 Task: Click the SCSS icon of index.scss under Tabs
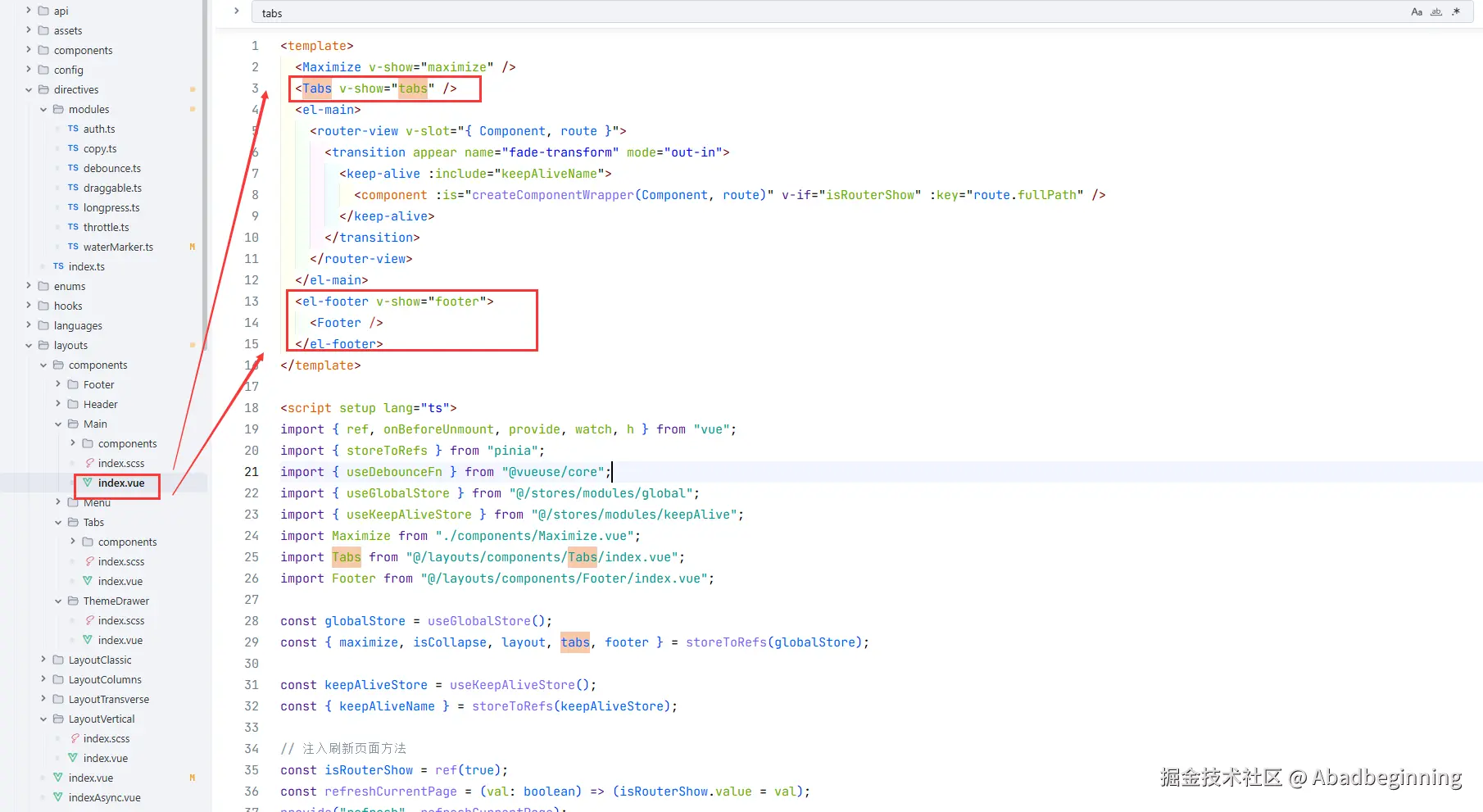tap(88, 561)
